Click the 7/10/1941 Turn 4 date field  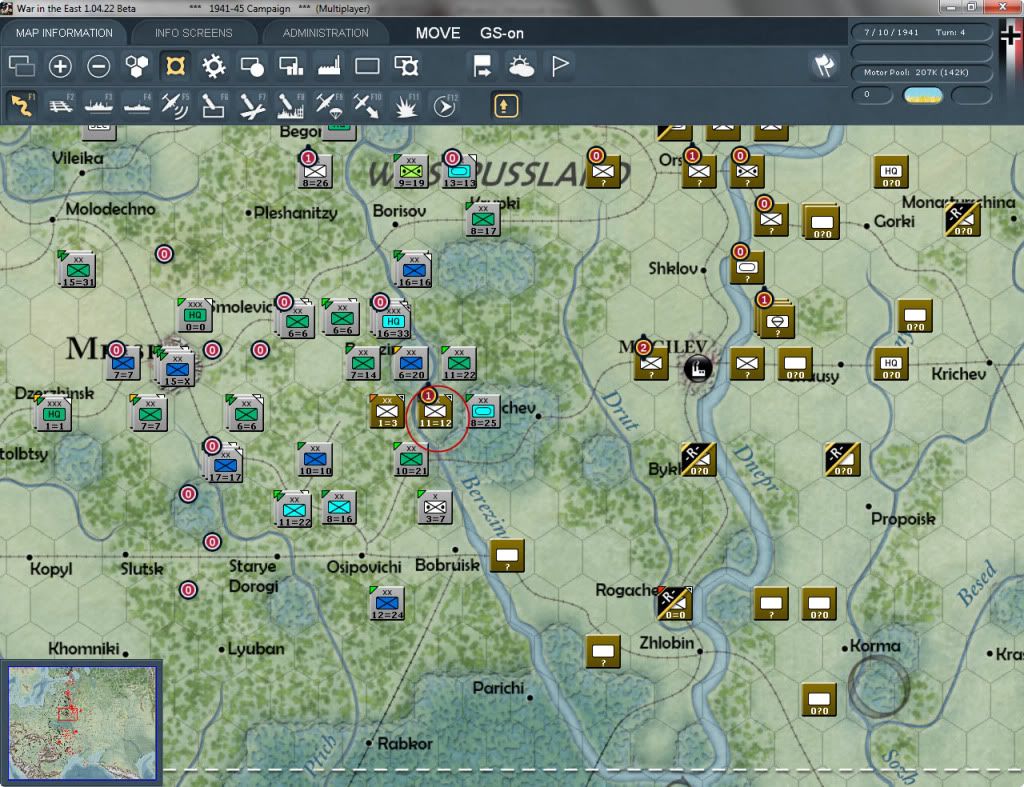point(921,32)
